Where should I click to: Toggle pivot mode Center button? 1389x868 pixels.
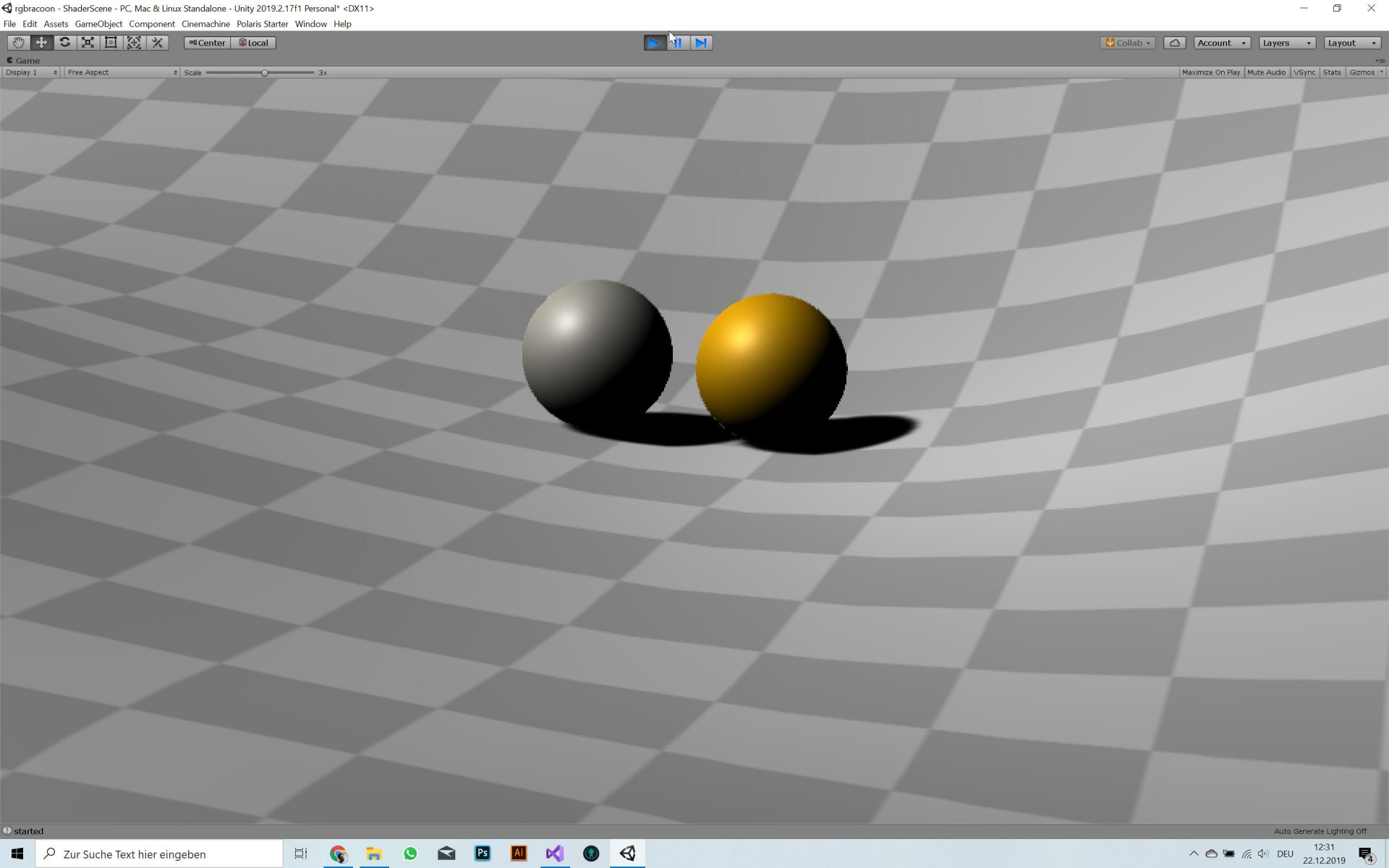click(x=208, y=43)
